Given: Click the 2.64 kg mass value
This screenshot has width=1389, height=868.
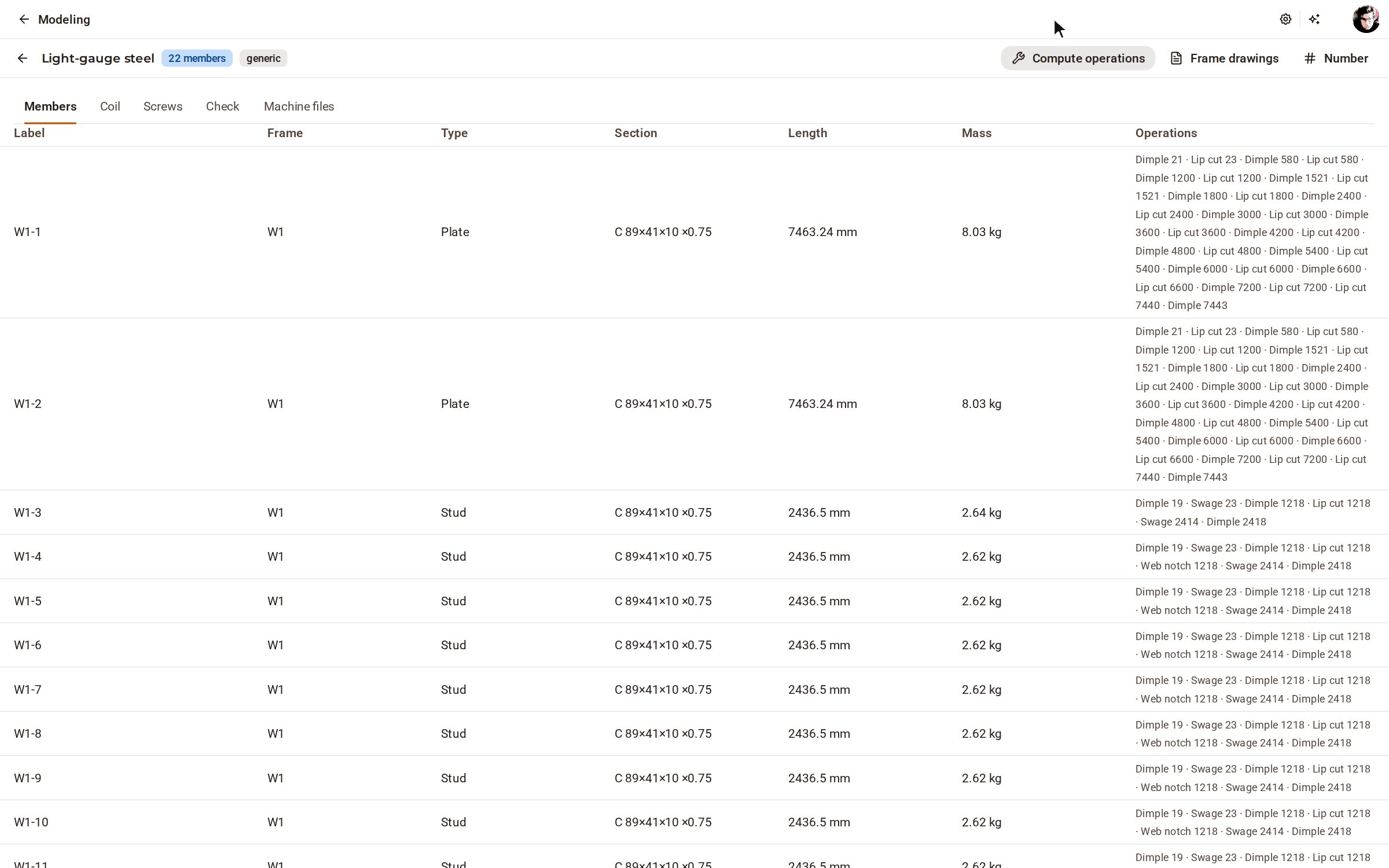Looking at the screenshot, I should [x=982, y=513].
